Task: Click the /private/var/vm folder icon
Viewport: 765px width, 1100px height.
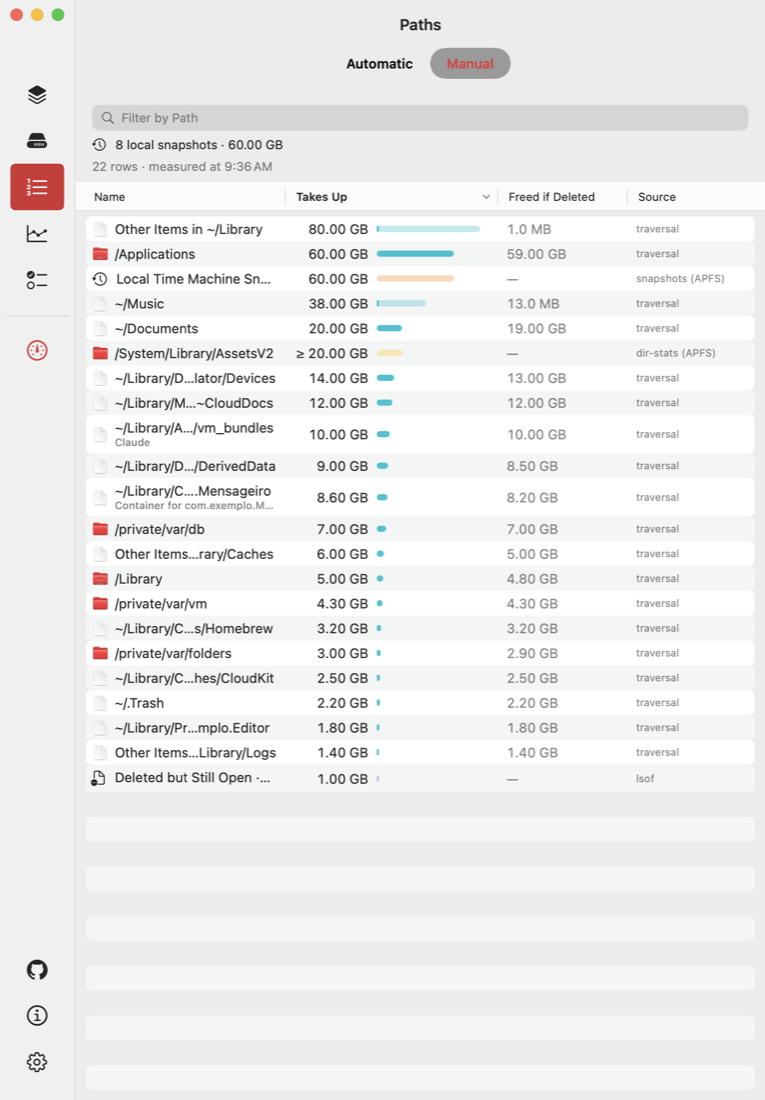Action: [x=100, y=603]
